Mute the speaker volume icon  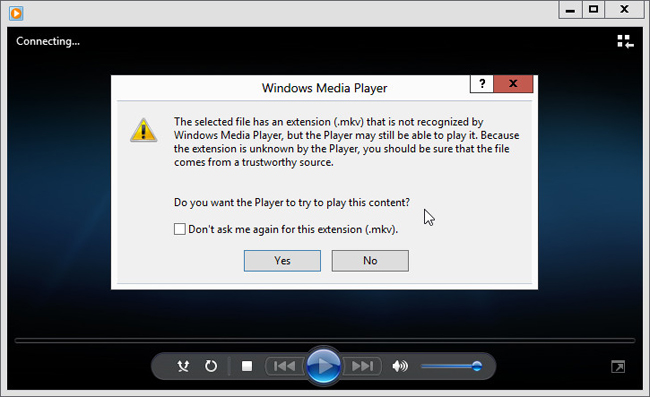coord(400,366)
